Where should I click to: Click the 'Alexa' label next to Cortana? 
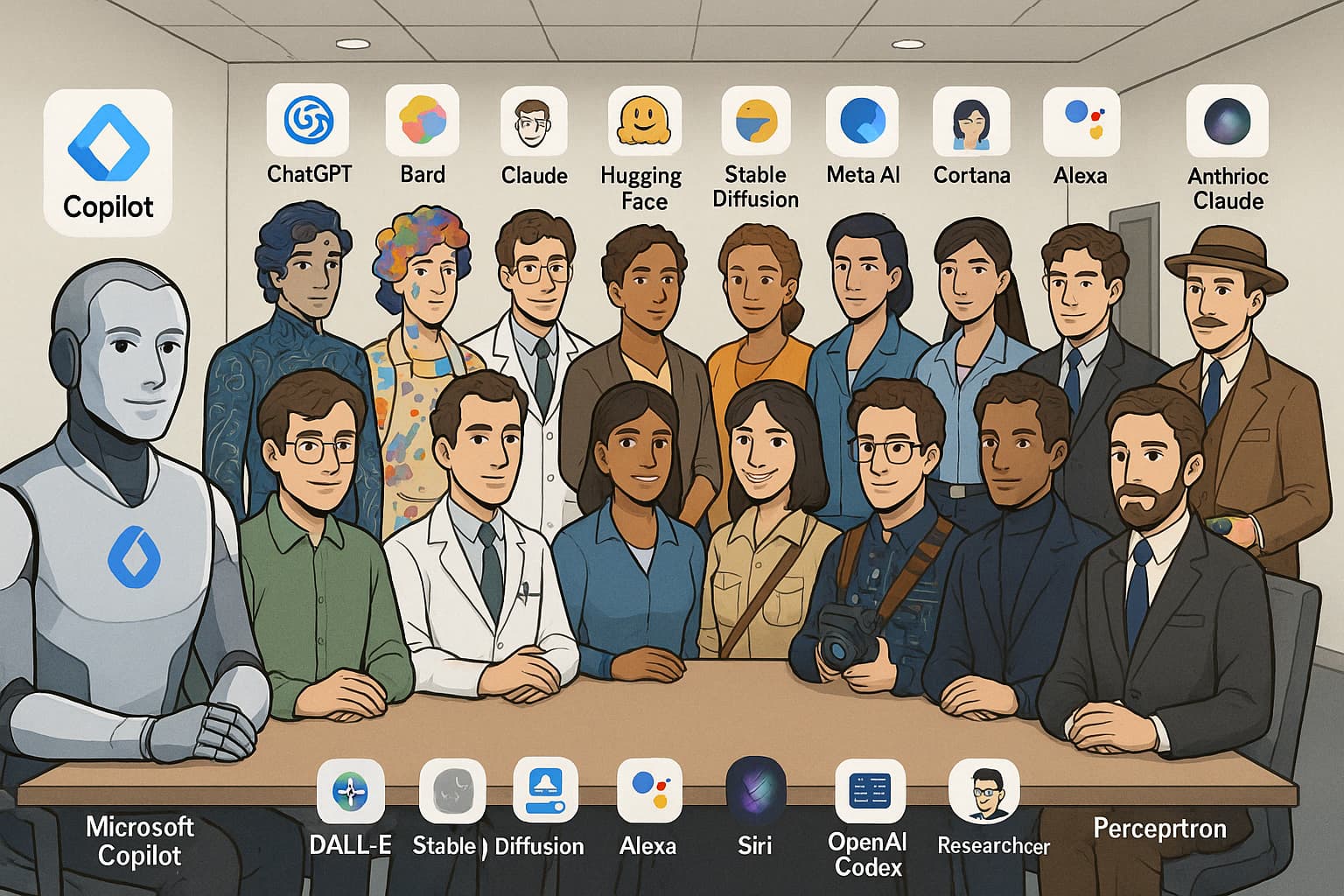pos(1081,175)
